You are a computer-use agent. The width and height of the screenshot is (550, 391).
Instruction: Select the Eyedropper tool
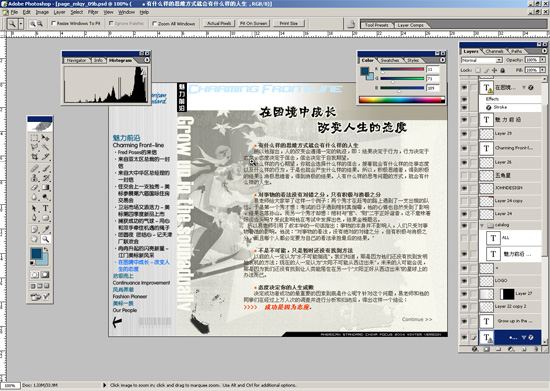46,230
